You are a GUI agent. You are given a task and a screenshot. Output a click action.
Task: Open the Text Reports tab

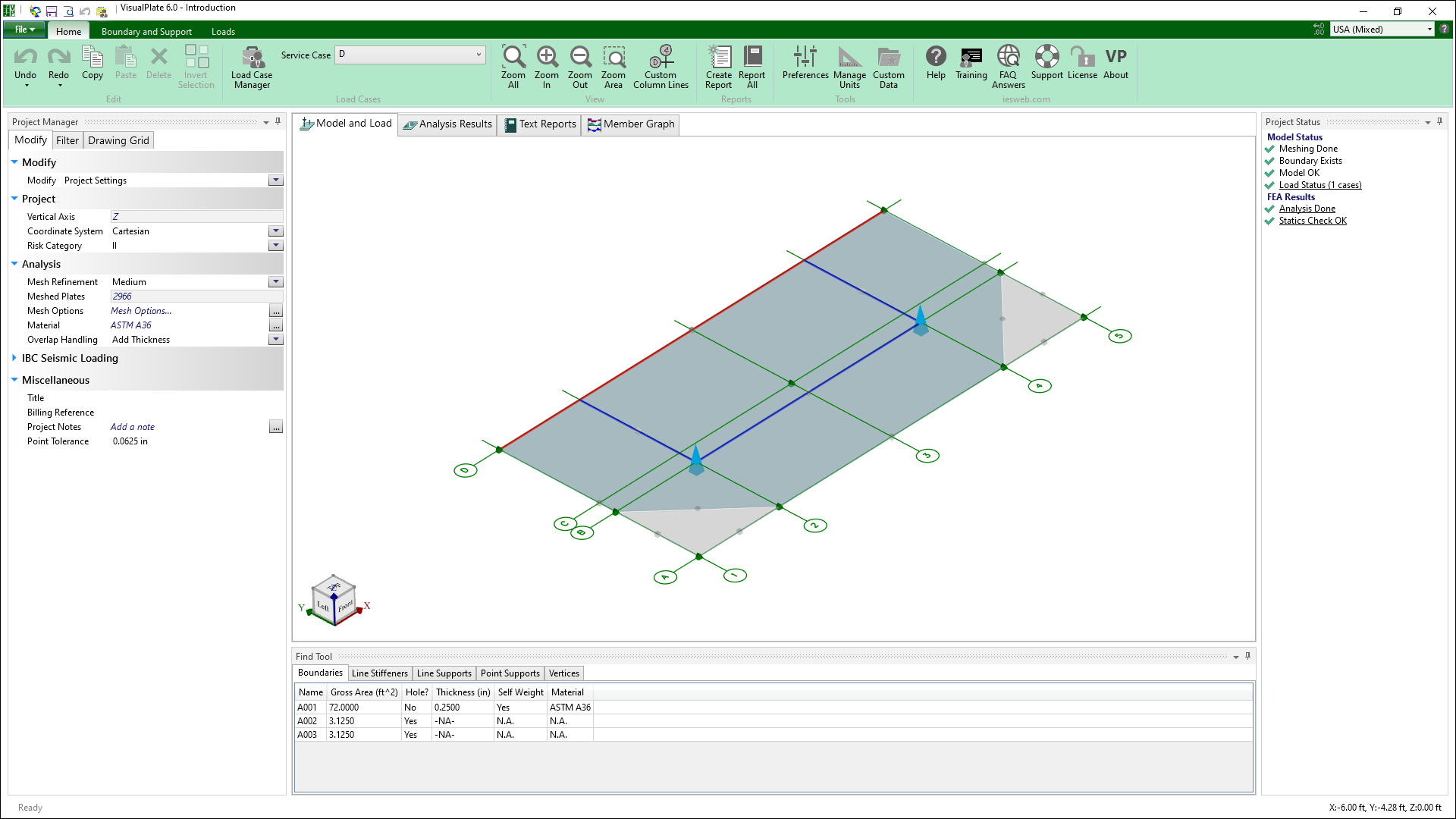(540, 124)
